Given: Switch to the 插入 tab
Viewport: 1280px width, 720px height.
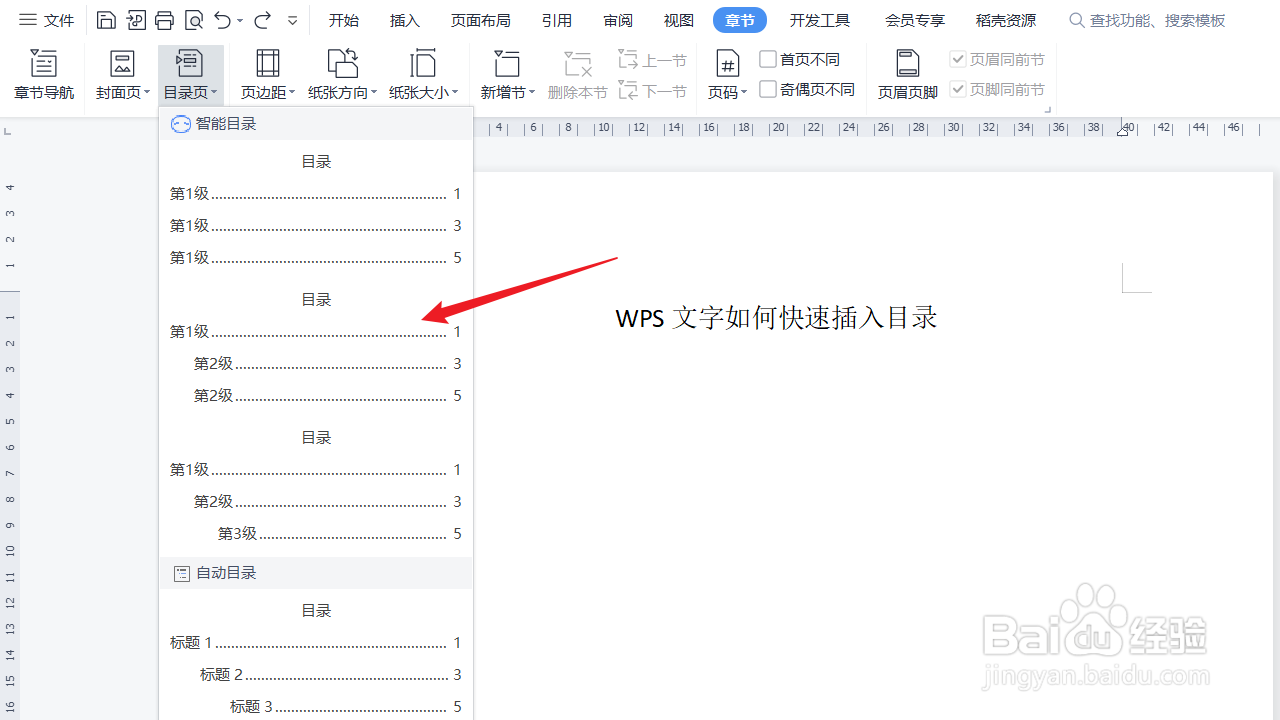Looking at the screenshot, I should coord(405,20).
